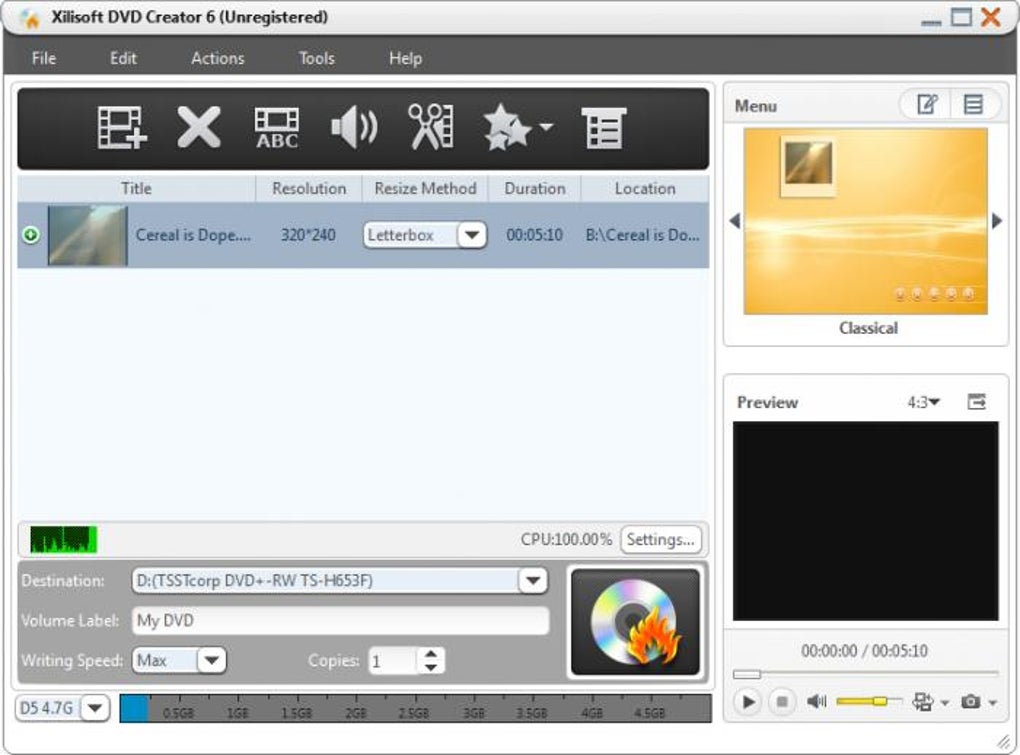This screenshot has width=1020, height=755.
Task: Click the Title column header
Action: click(137, 189)
